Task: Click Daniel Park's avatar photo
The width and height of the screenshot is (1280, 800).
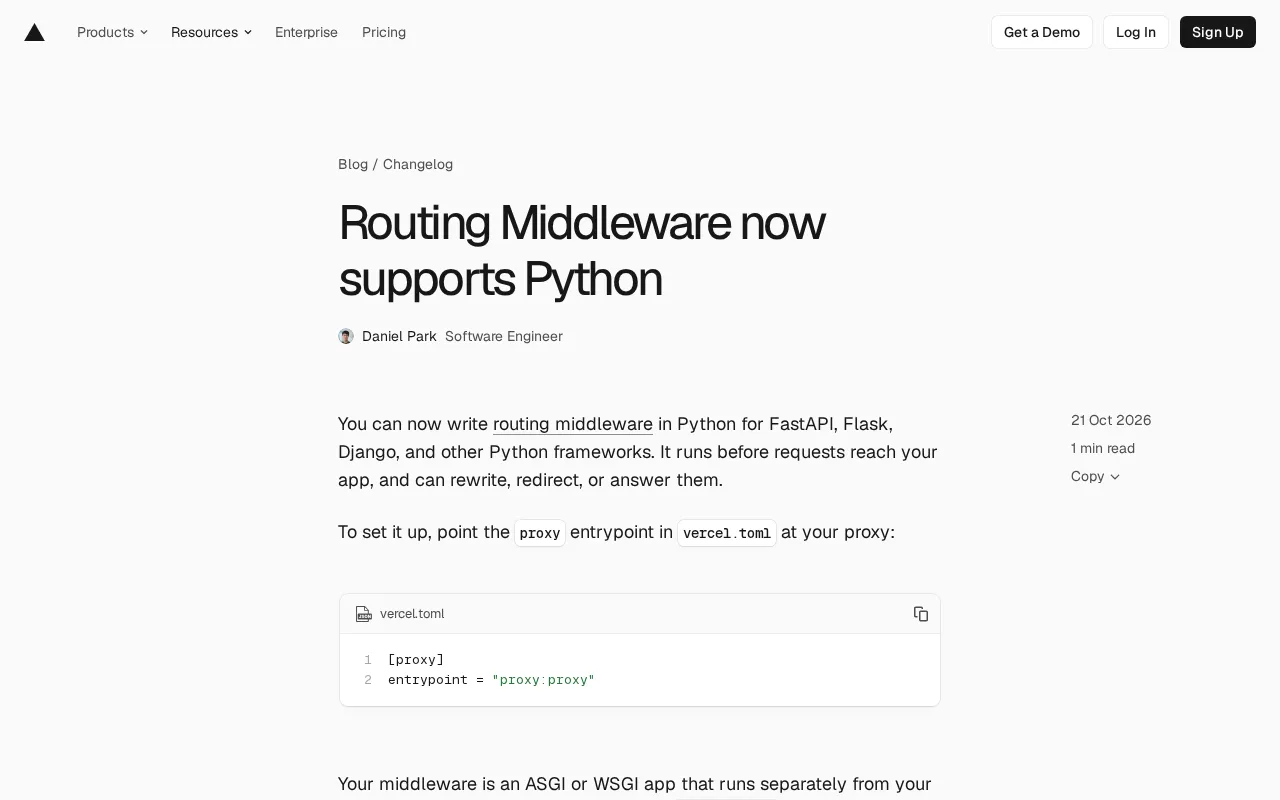Action: [x=346, y=336]
